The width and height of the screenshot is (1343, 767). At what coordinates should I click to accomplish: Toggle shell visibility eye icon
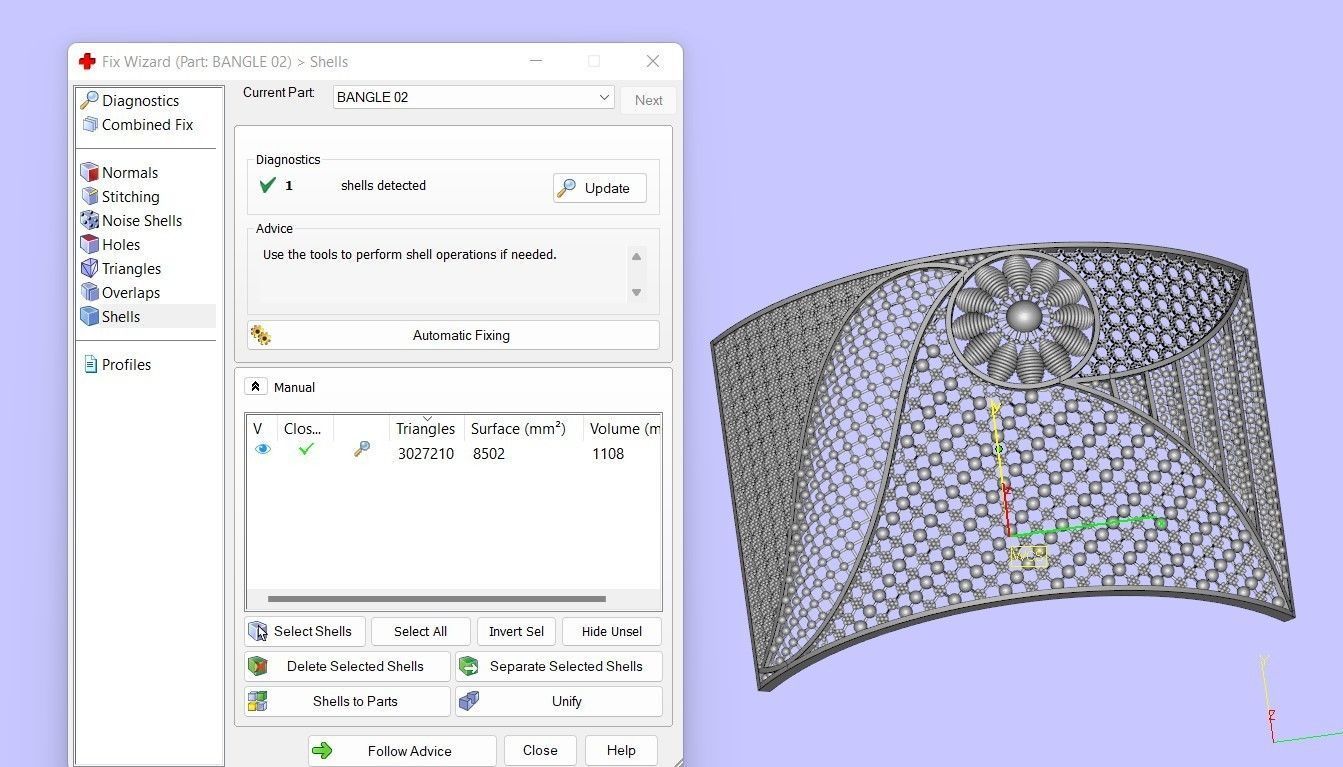[x=262, y=450]
